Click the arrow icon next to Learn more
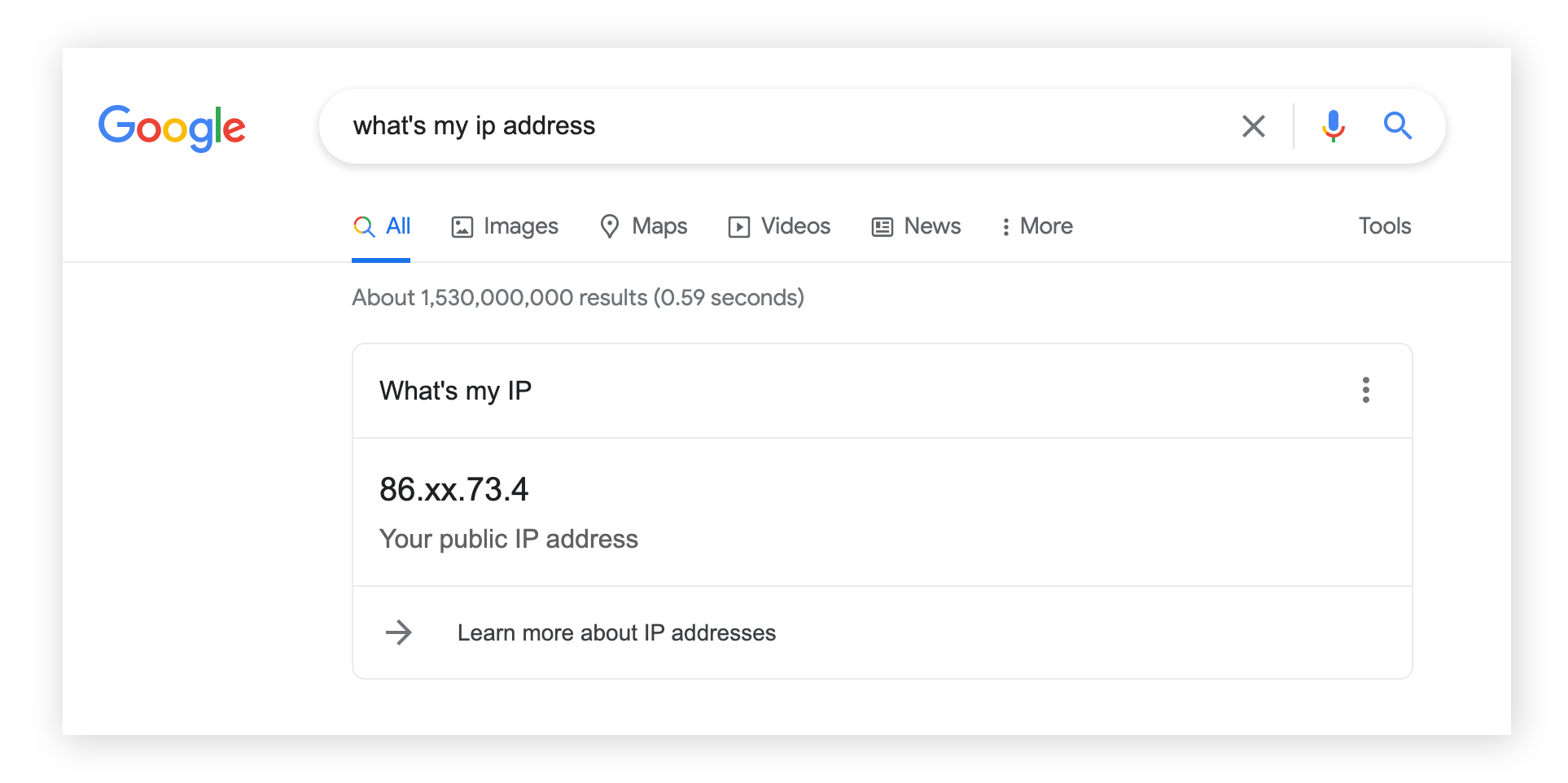 coord(399,632)
